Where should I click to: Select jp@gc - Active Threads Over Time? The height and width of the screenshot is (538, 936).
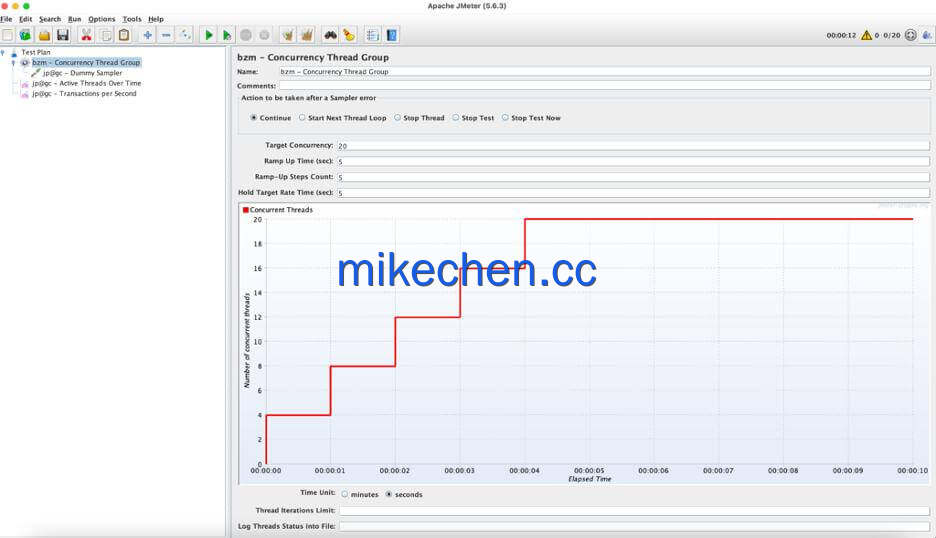tap(87, 84)
